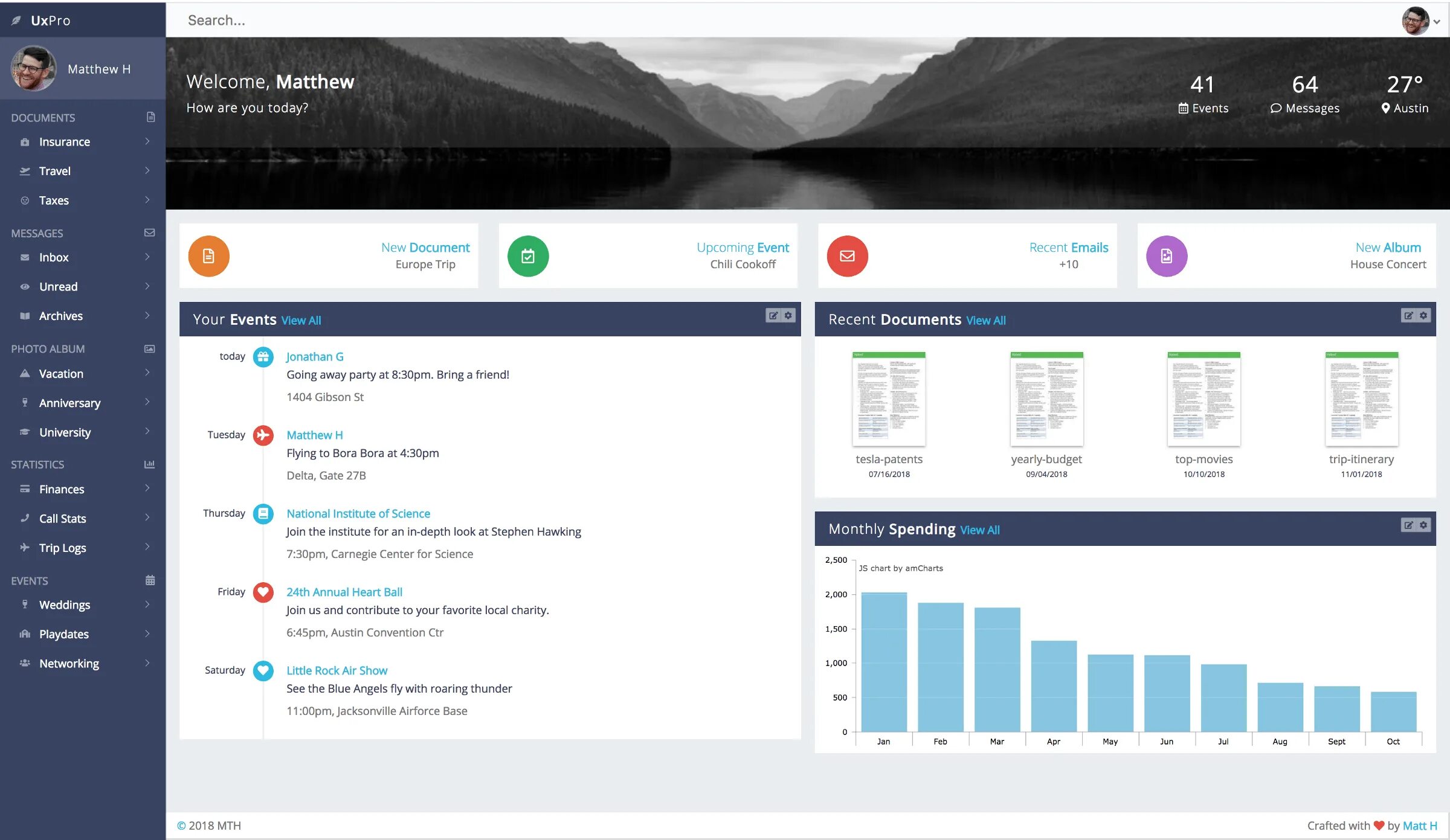Click the gear icon in Monthly Spending header
Image resolution: width=1450 pixels, height=840 pixels.
tap(1423, 525)
